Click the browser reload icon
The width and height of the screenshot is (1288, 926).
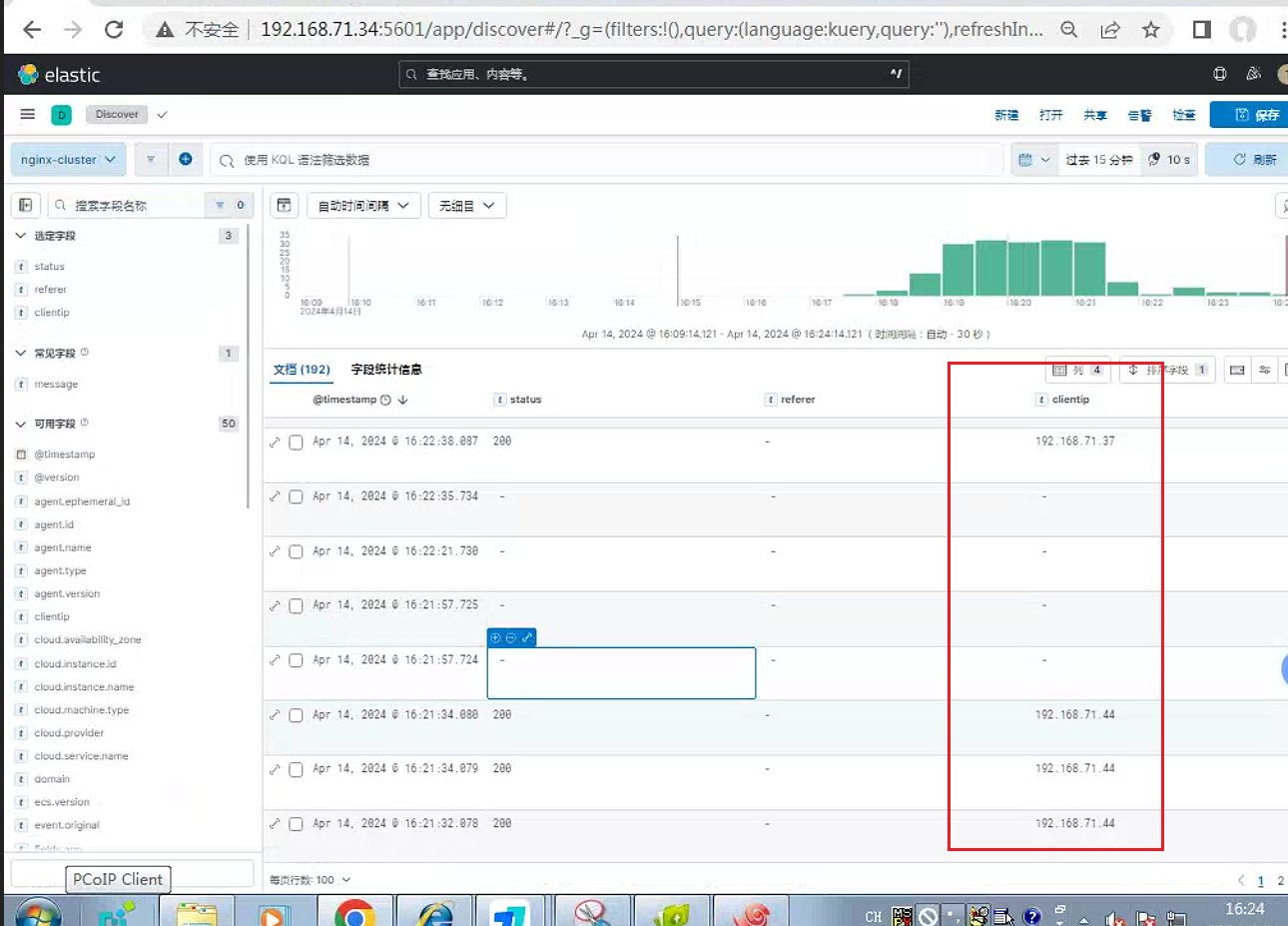pyautogui.click(x=114, y=29)
